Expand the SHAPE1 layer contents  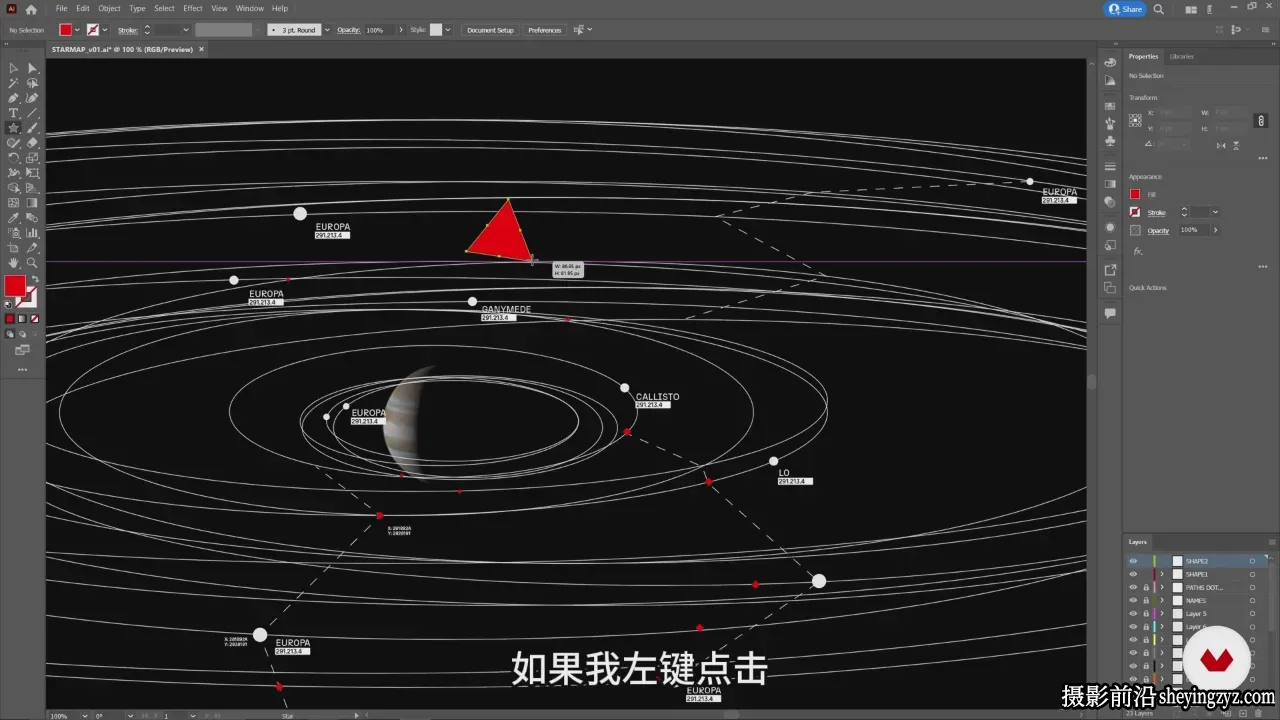[1162, 574]
